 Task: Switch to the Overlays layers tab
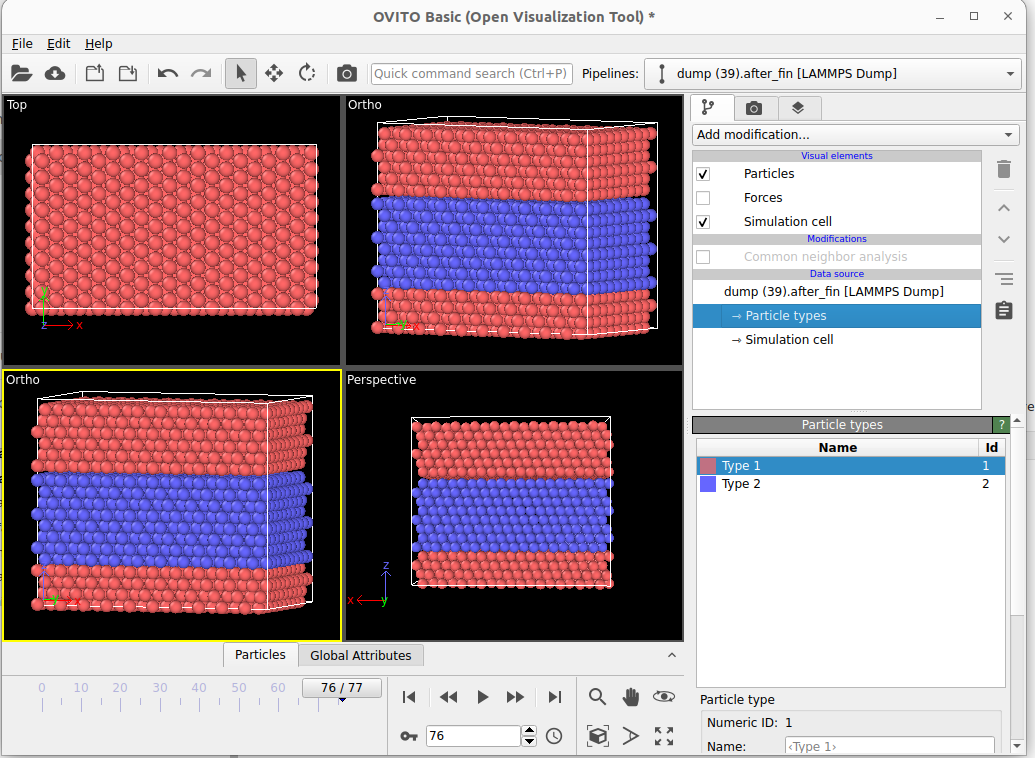pos(798,108)
